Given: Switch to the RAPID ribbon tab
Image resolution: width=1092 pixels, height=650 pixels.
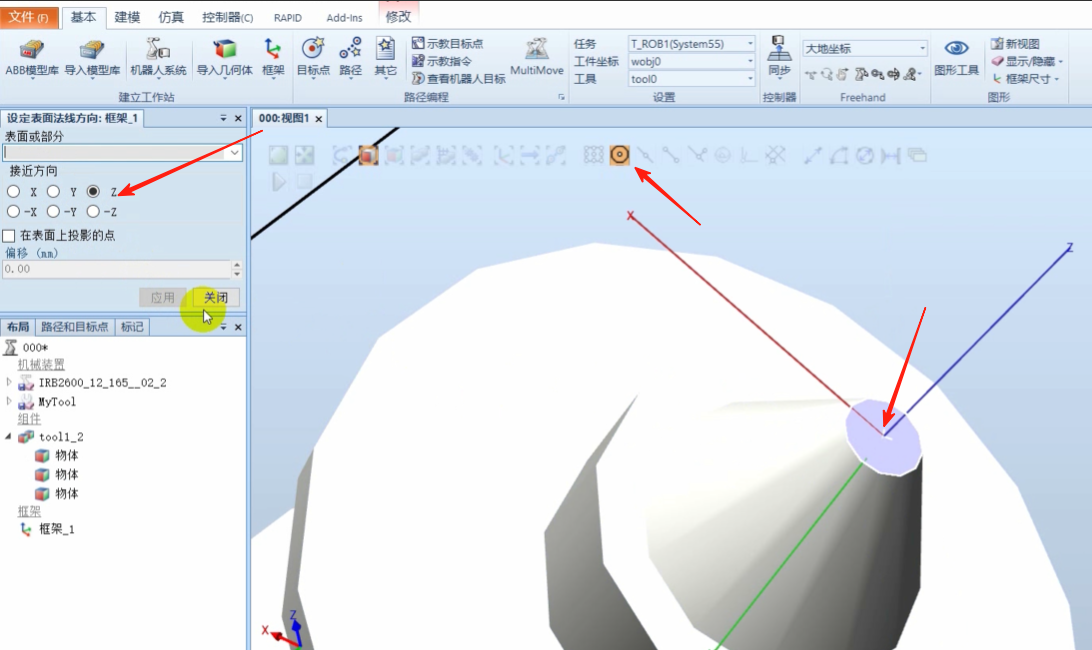Looking at the screenshot, I should pos(288,17).
